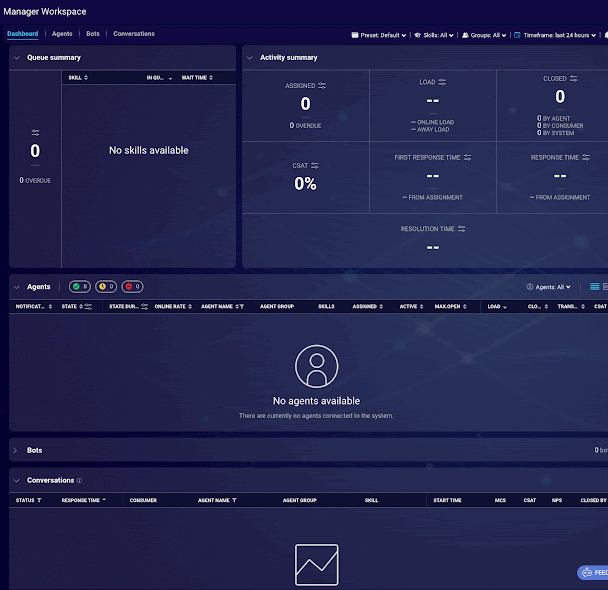Open settings icon next to LOAD metric
Screen dimensions: 608x590
(442, 82)
